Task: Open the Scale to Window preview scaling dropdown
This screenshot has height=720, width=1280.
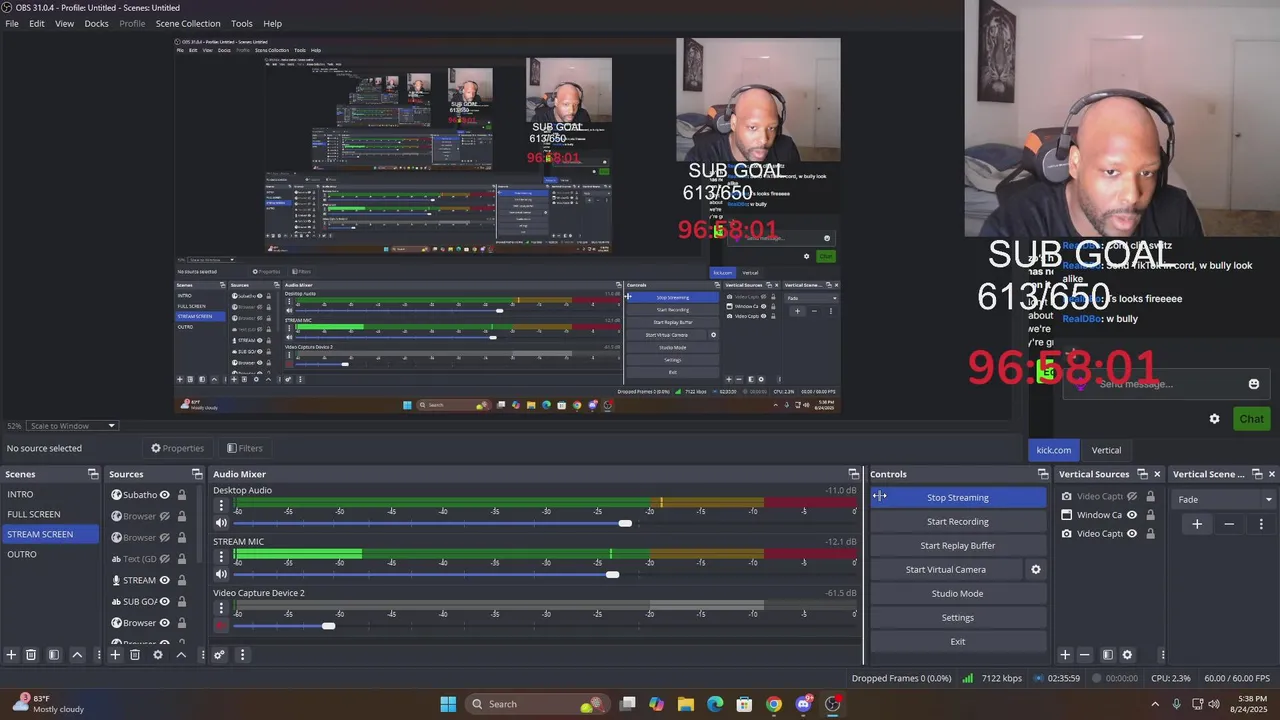Action: pyautogui.click(x=72, y=426)
